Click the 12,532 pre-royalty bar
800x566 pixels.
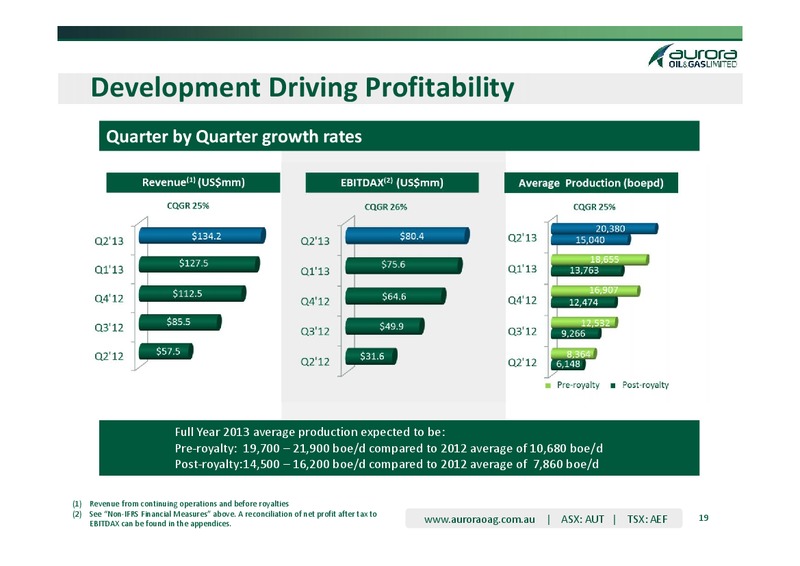585,323
